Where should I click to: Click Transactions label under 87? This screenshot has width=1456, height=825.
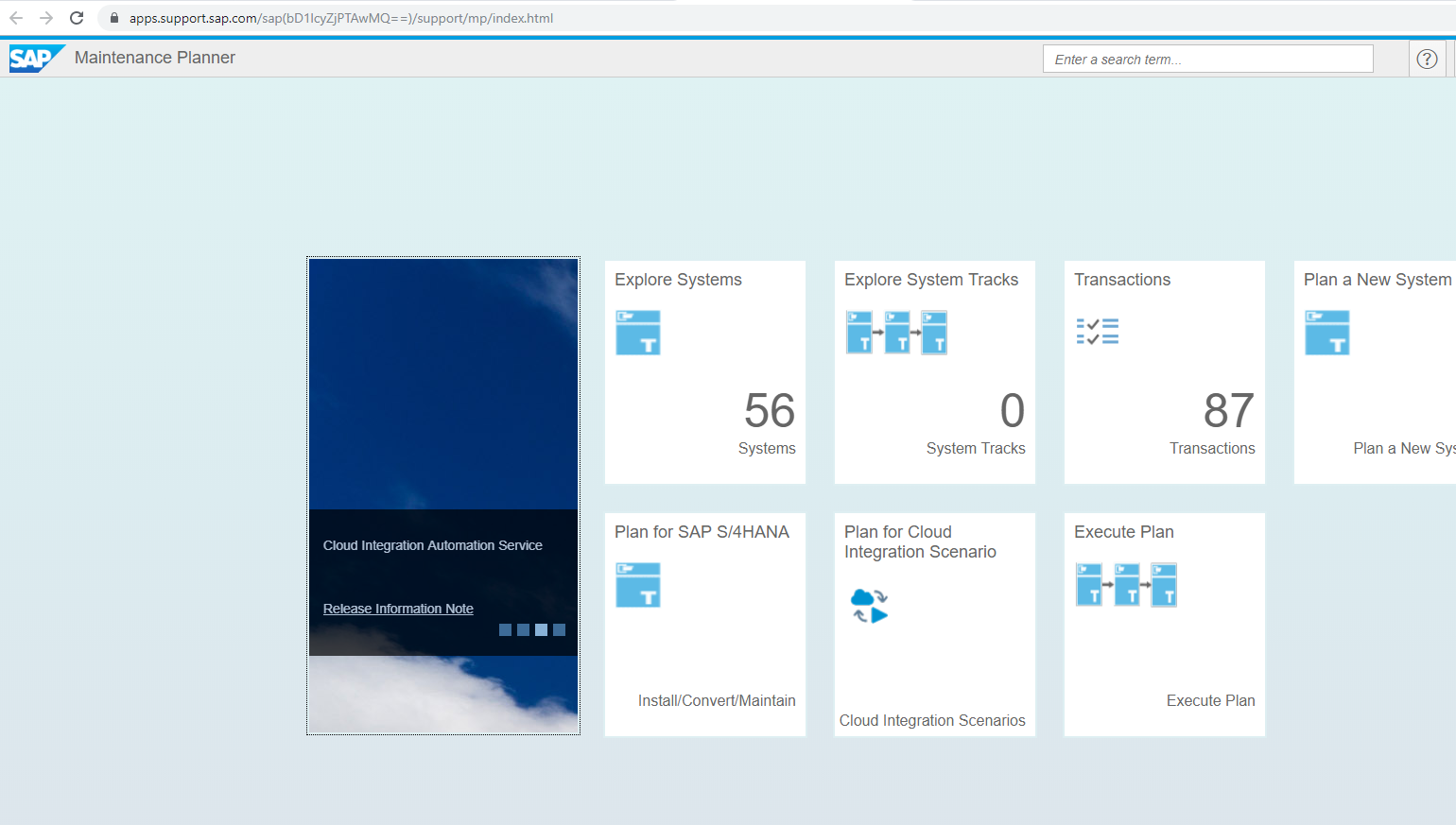1212,448
